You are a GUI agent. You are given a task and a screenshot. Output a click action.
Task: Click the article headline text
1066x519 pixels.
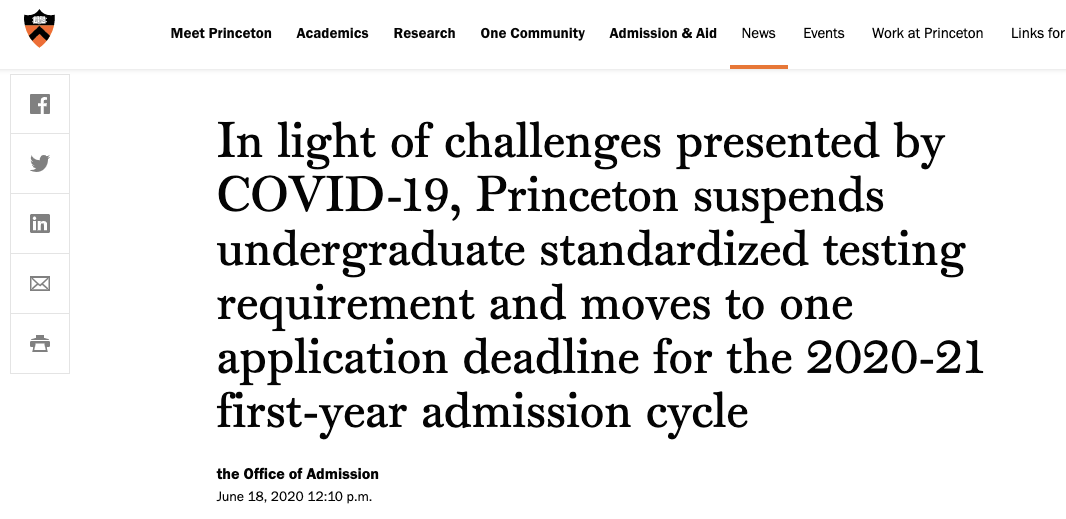click(x=600, y=276)
